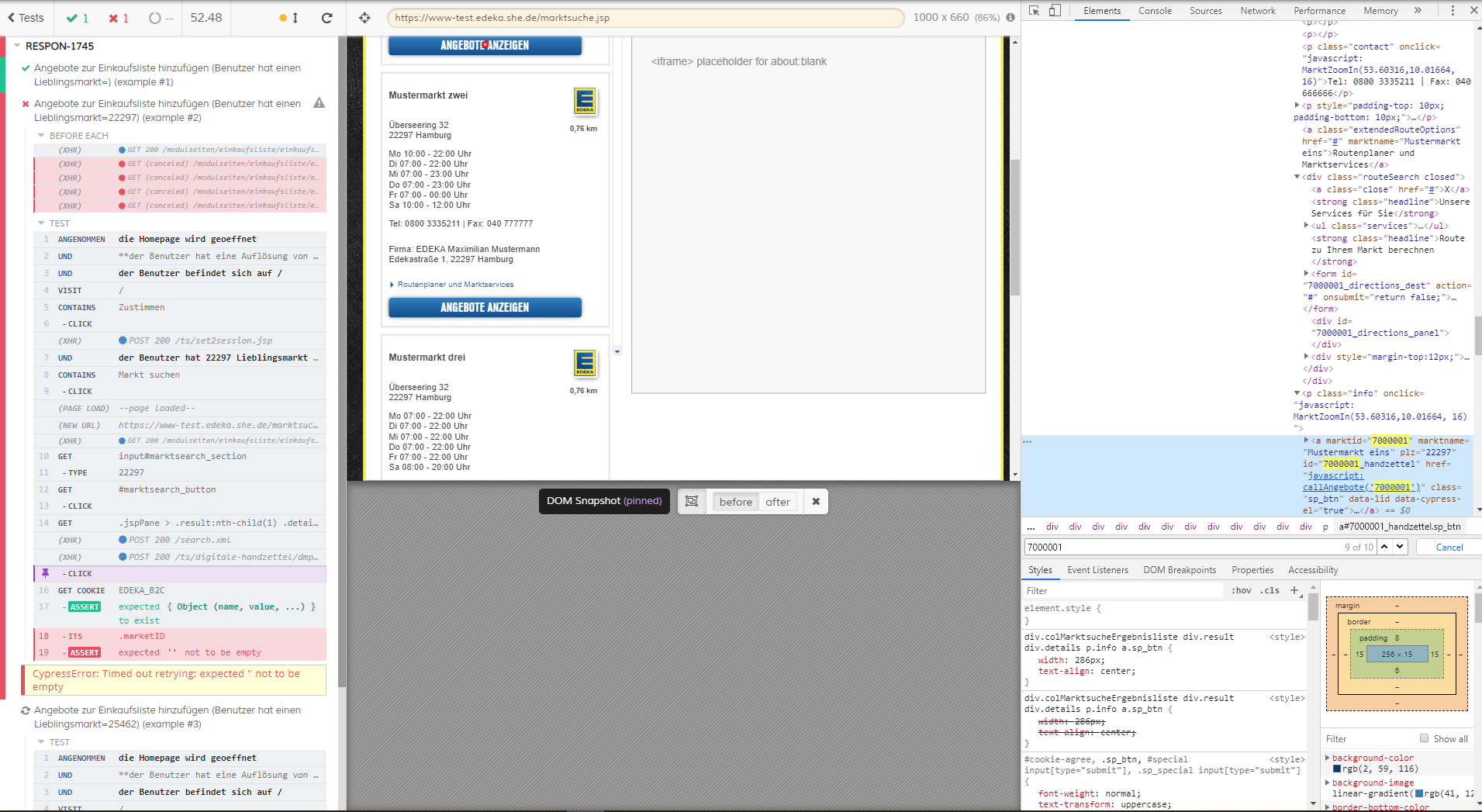
Task: Expand background-color computed property
Action: [x=1327, y=758]
